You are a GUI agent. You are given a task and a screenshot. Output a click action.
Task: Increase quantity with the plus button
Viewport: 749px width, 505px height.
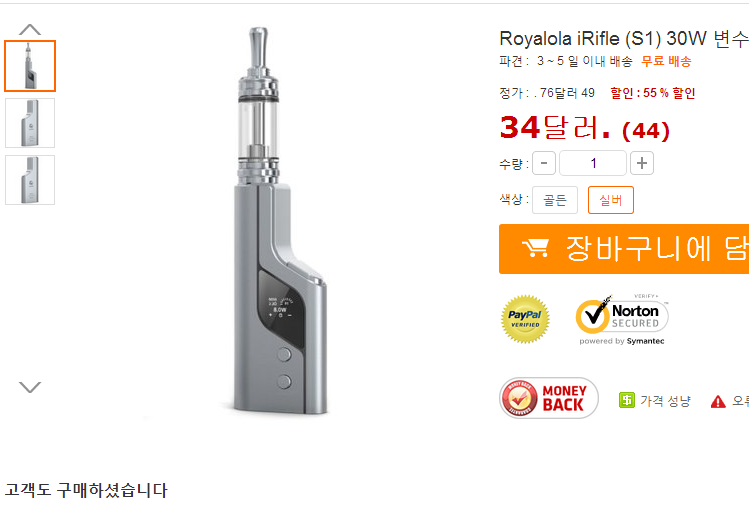(x=642, y=163)
